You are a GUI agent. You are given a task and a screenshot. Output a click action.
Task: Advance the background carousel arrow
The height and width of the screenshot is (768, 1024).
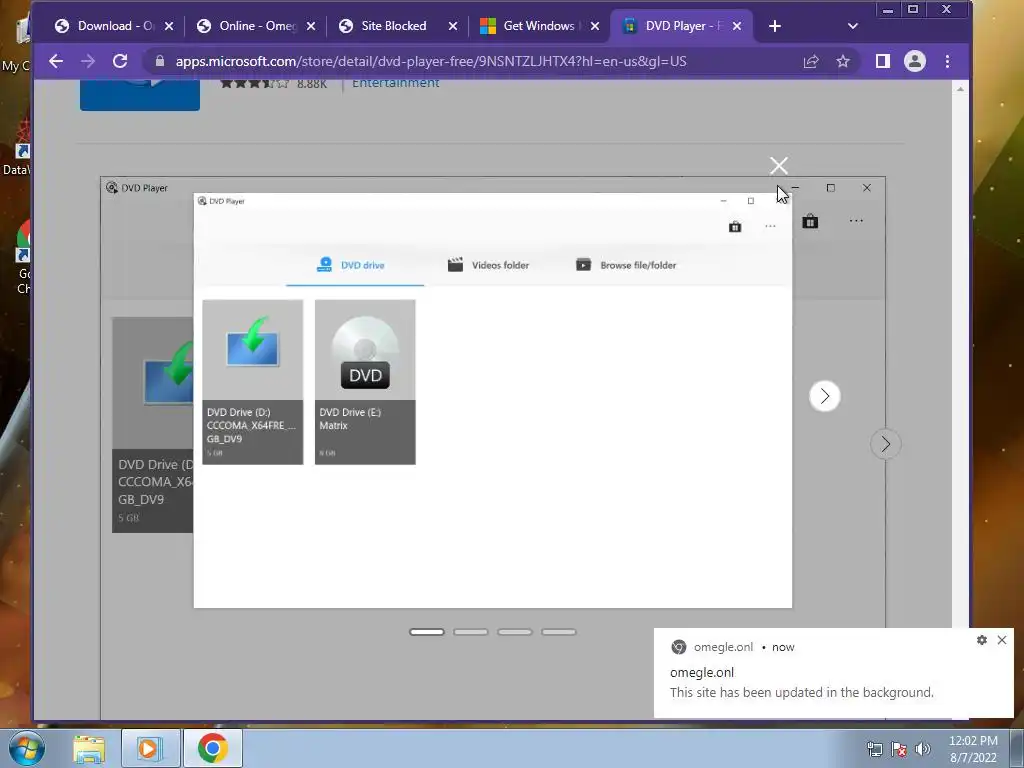click(x=886, y=444)
